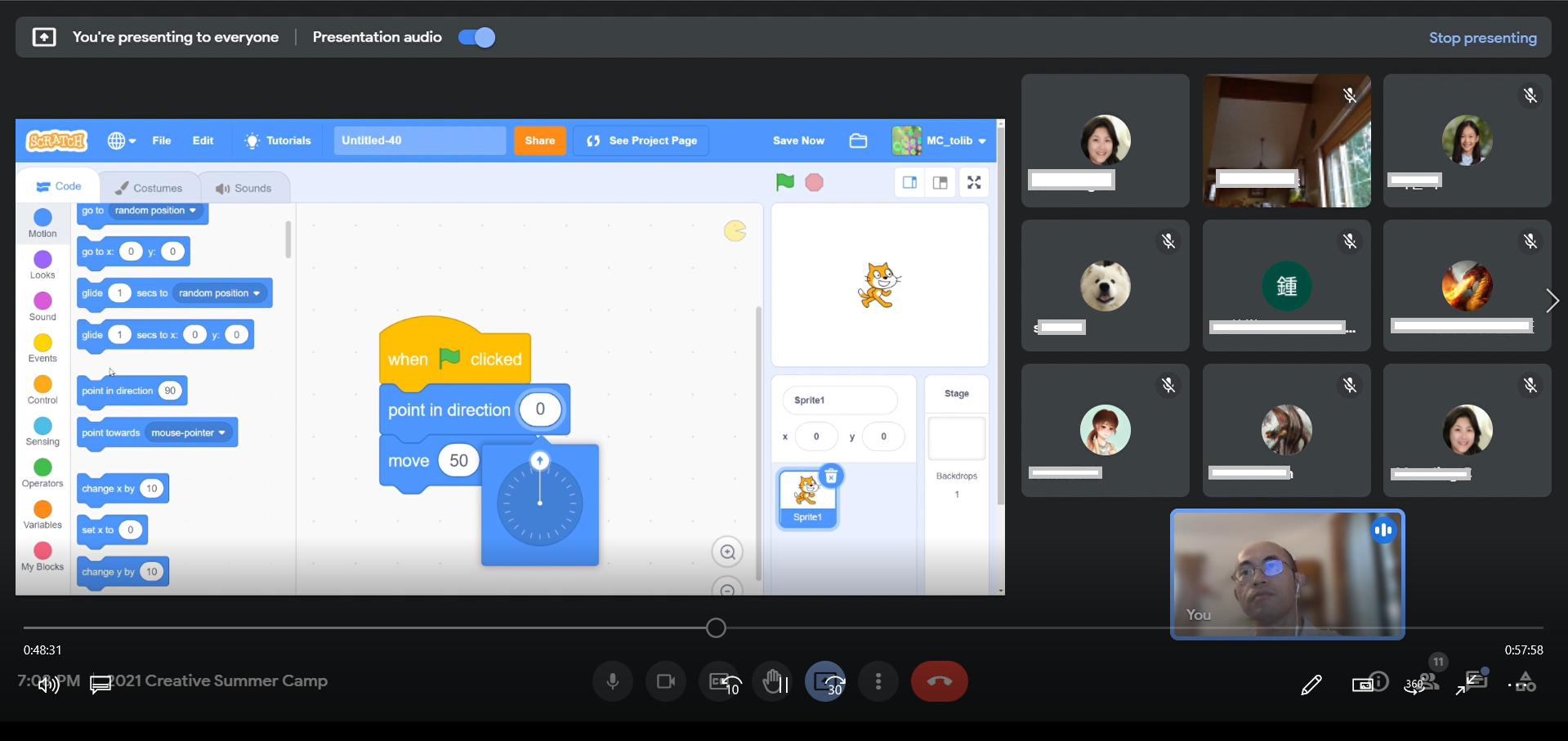Turn off the camera button
The image size is (1568, 741).
point(666,681)
